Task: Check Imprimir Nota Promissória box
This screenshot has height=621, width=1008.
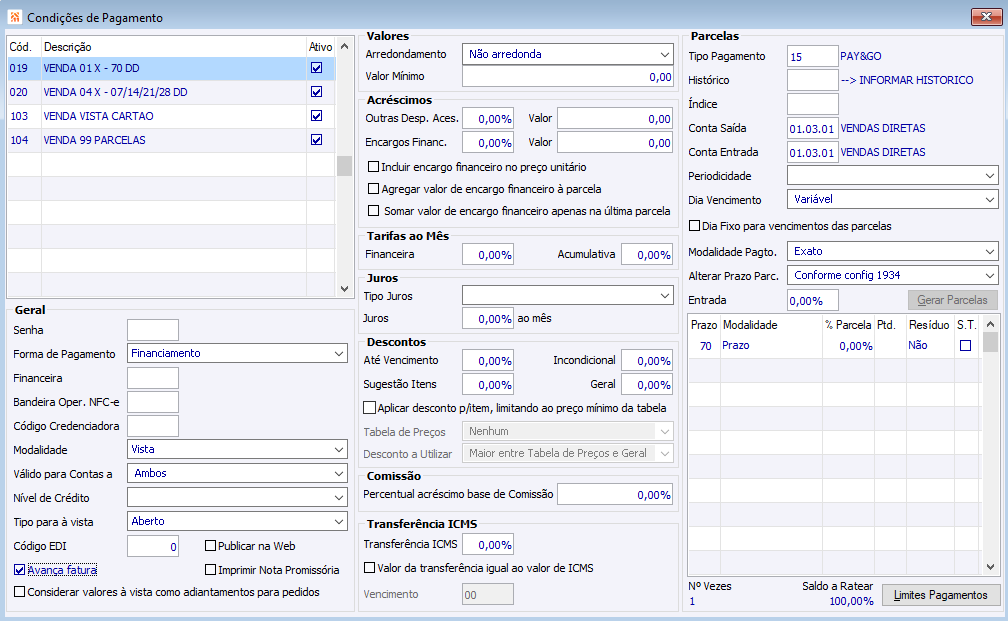Action: point(211,570)
